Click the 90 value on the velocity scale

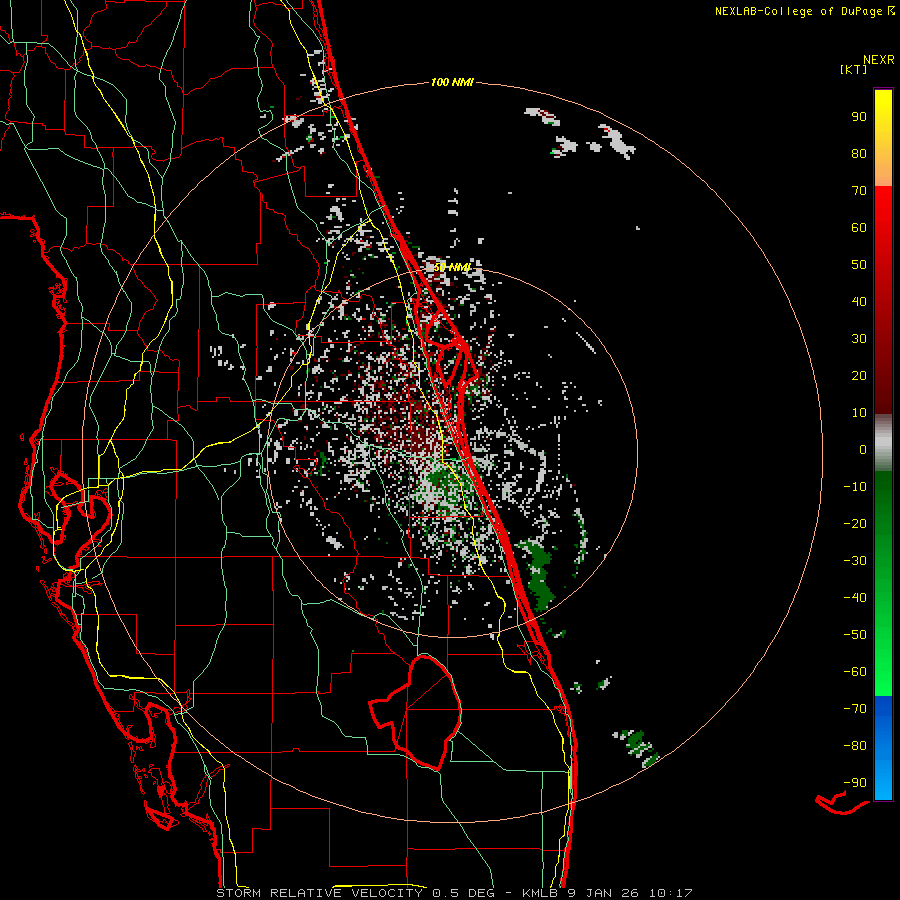[859, 117]
